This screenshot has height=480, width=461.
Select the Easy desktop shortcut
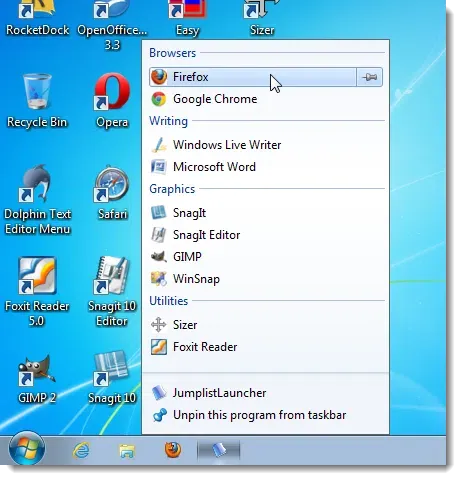coord(187,19)
